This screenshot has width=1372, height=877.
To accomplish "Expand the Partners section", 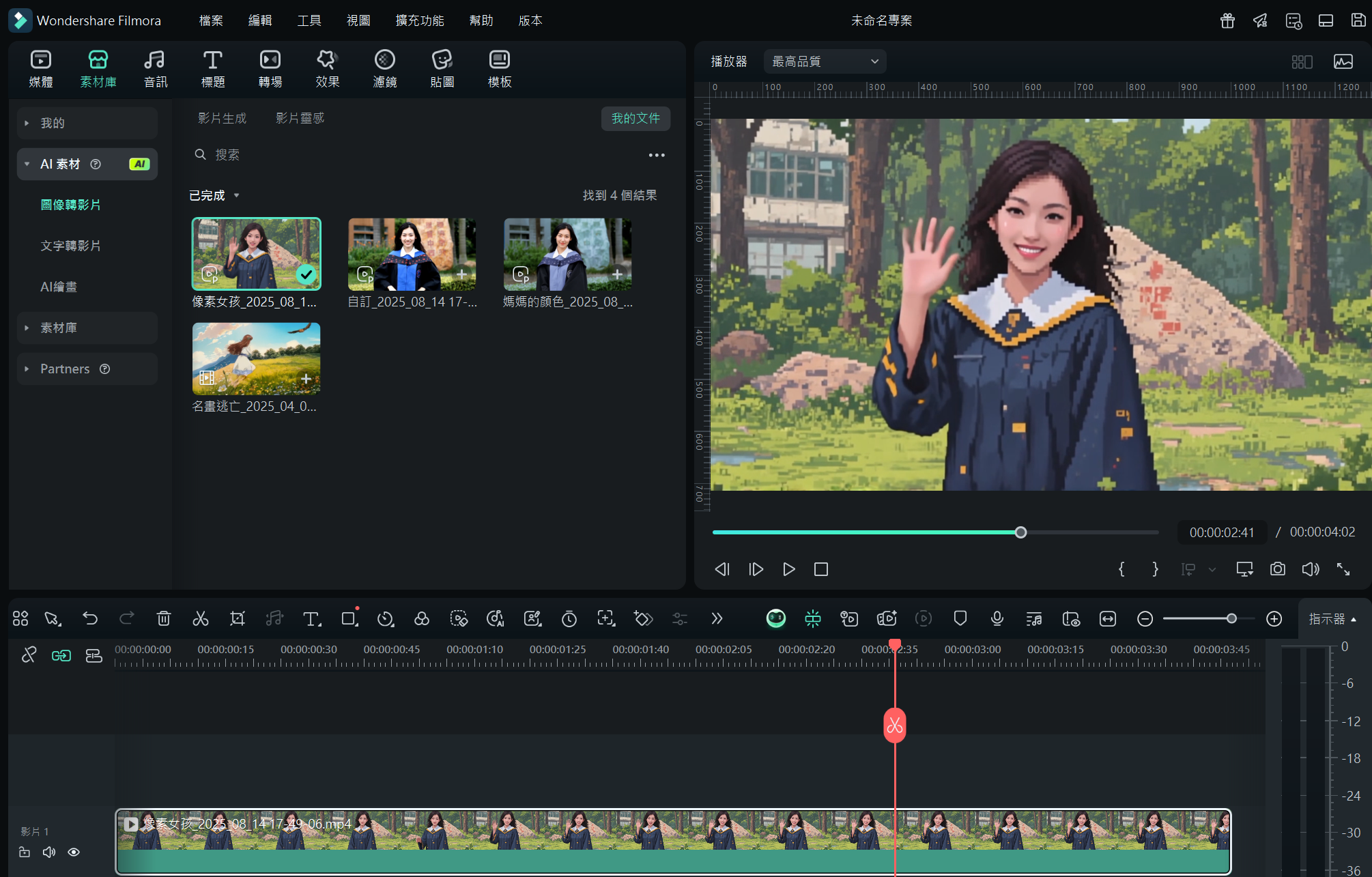I will click(x=87, y=369).
